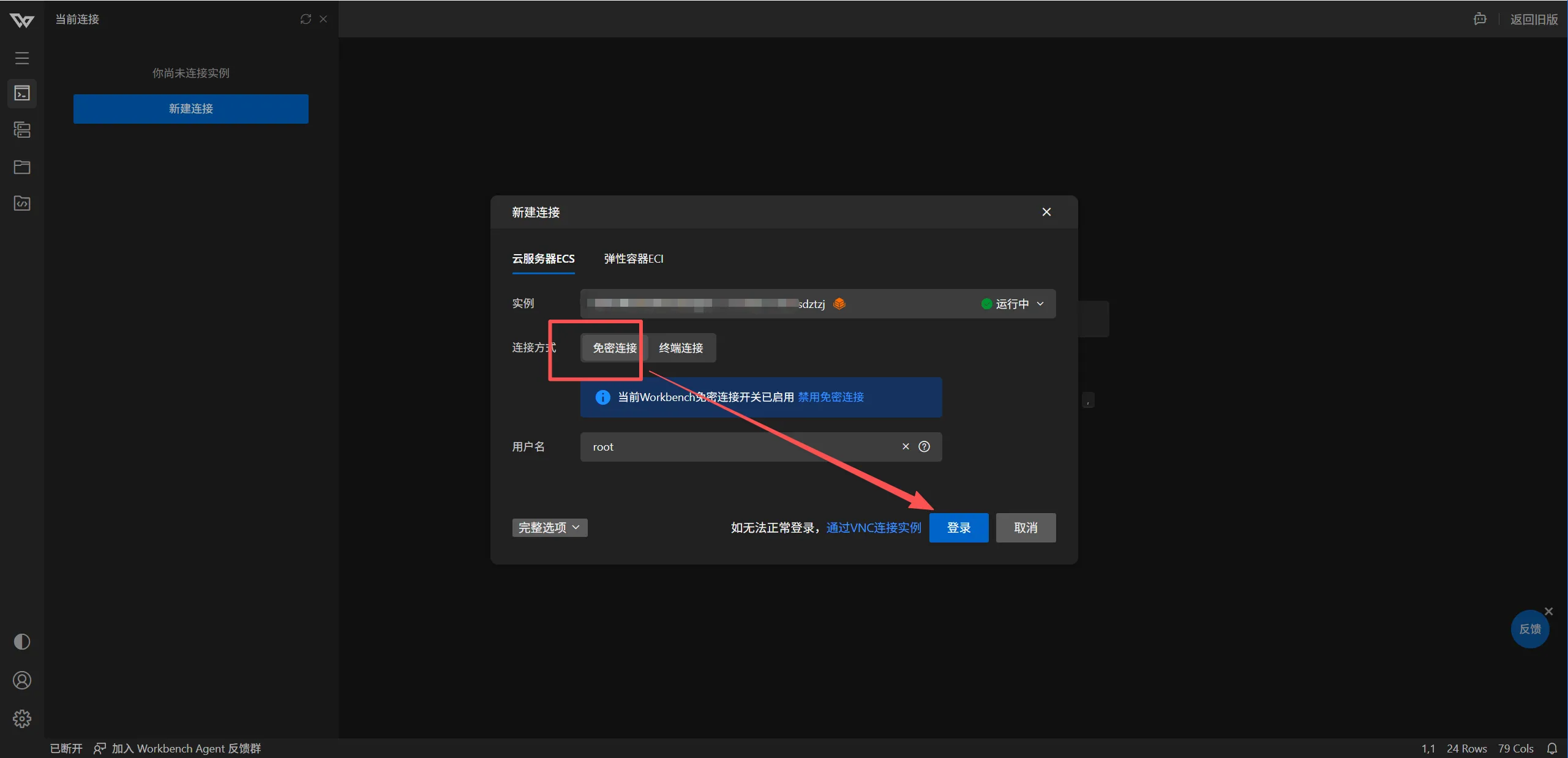Viewport: 1568px width, 758px height.
Task: Click the connect via VNC link
Action: coord(874,528)
